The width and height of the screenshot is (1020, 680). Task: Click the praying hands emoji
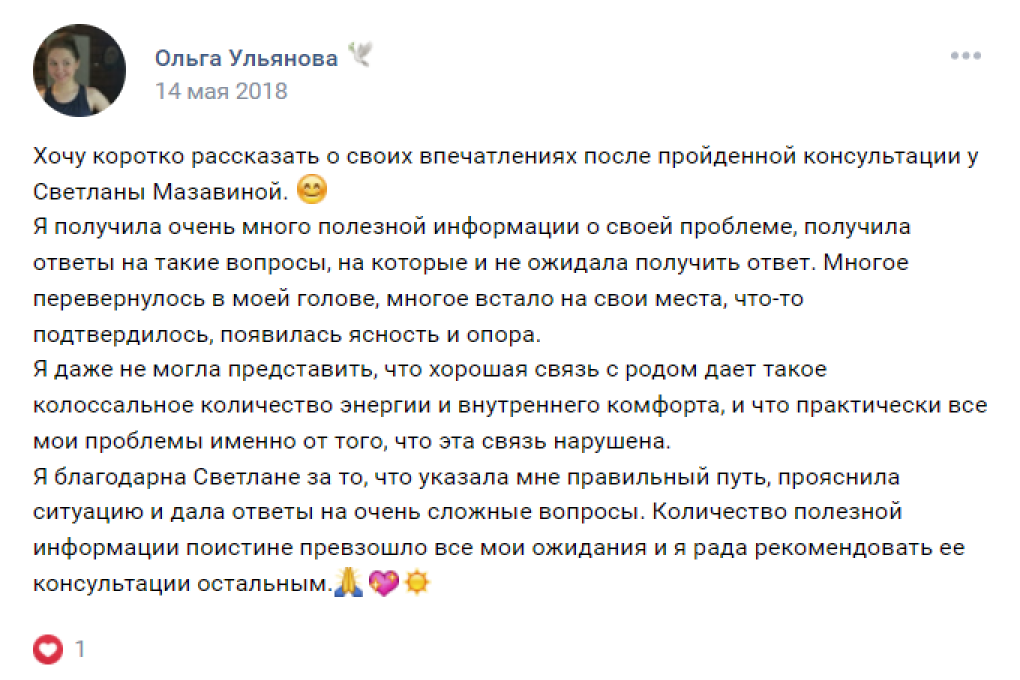(x=348, y=583)
